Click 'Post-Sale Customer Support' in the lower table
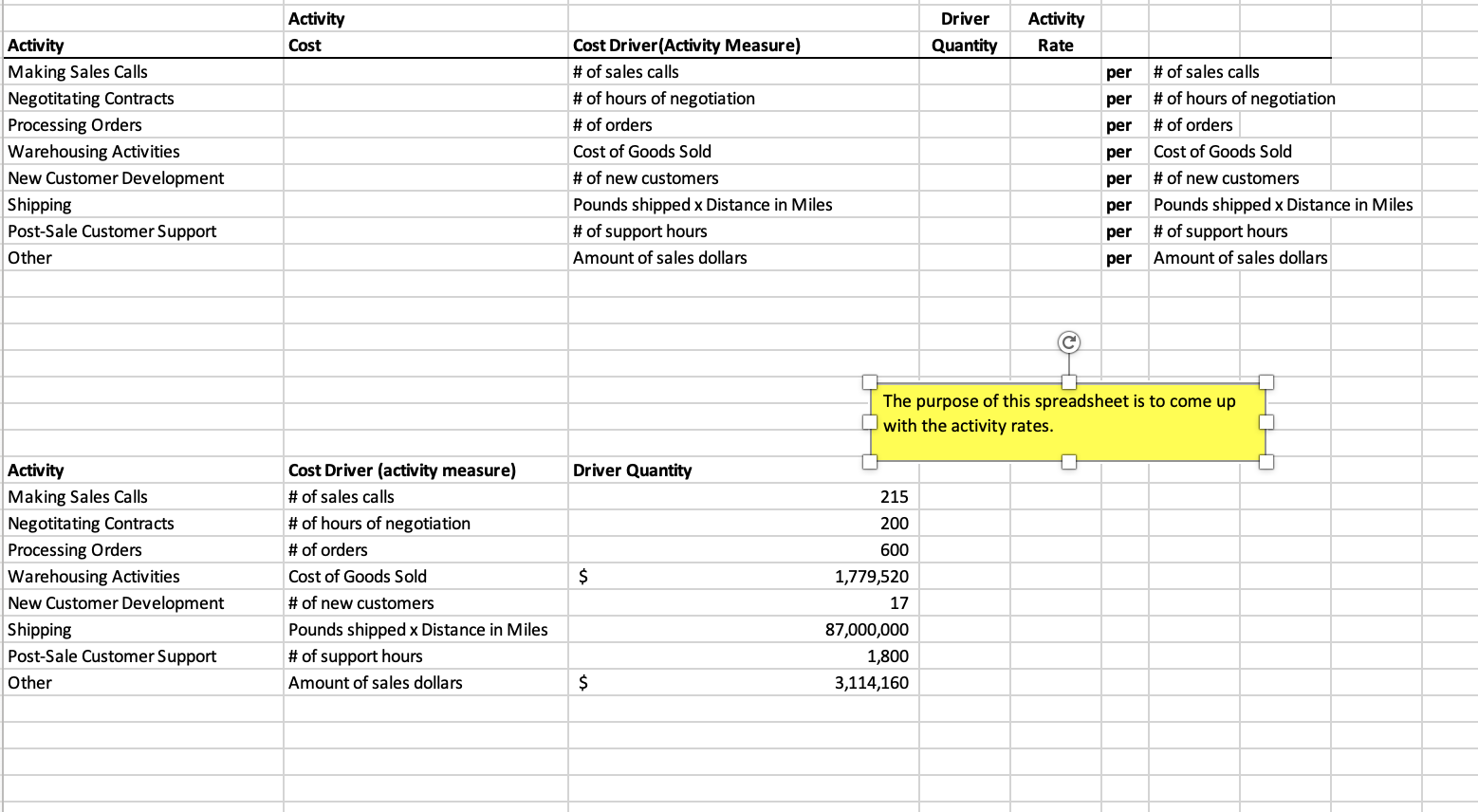This screenshot has height=812, width=1478. coord(112,655)
